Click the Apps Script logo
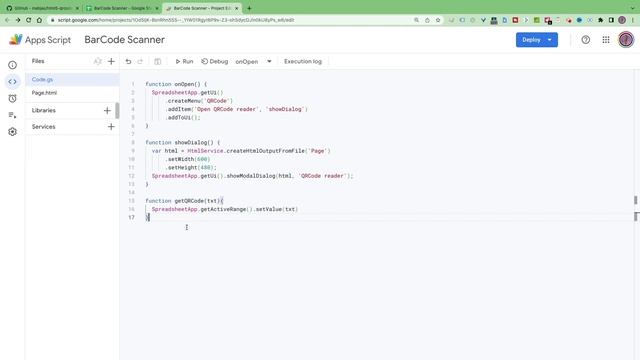 click(40, 40)
